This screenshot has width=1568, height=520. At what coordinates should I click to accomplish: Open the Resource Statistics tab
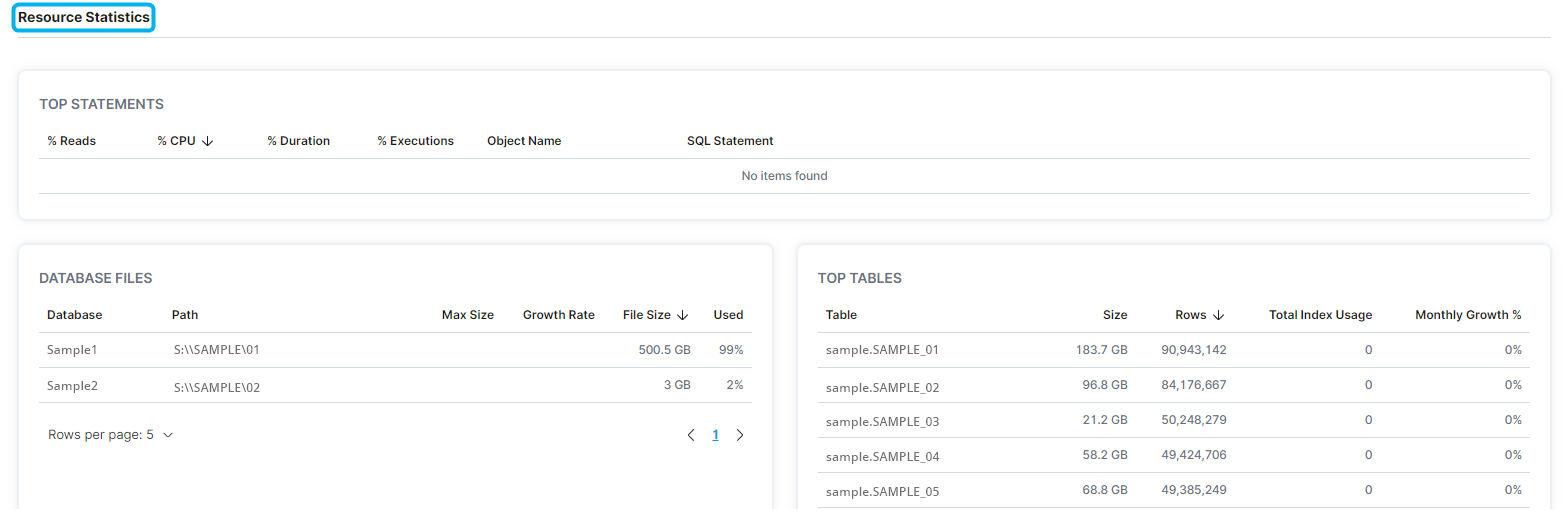coord(84,18)
